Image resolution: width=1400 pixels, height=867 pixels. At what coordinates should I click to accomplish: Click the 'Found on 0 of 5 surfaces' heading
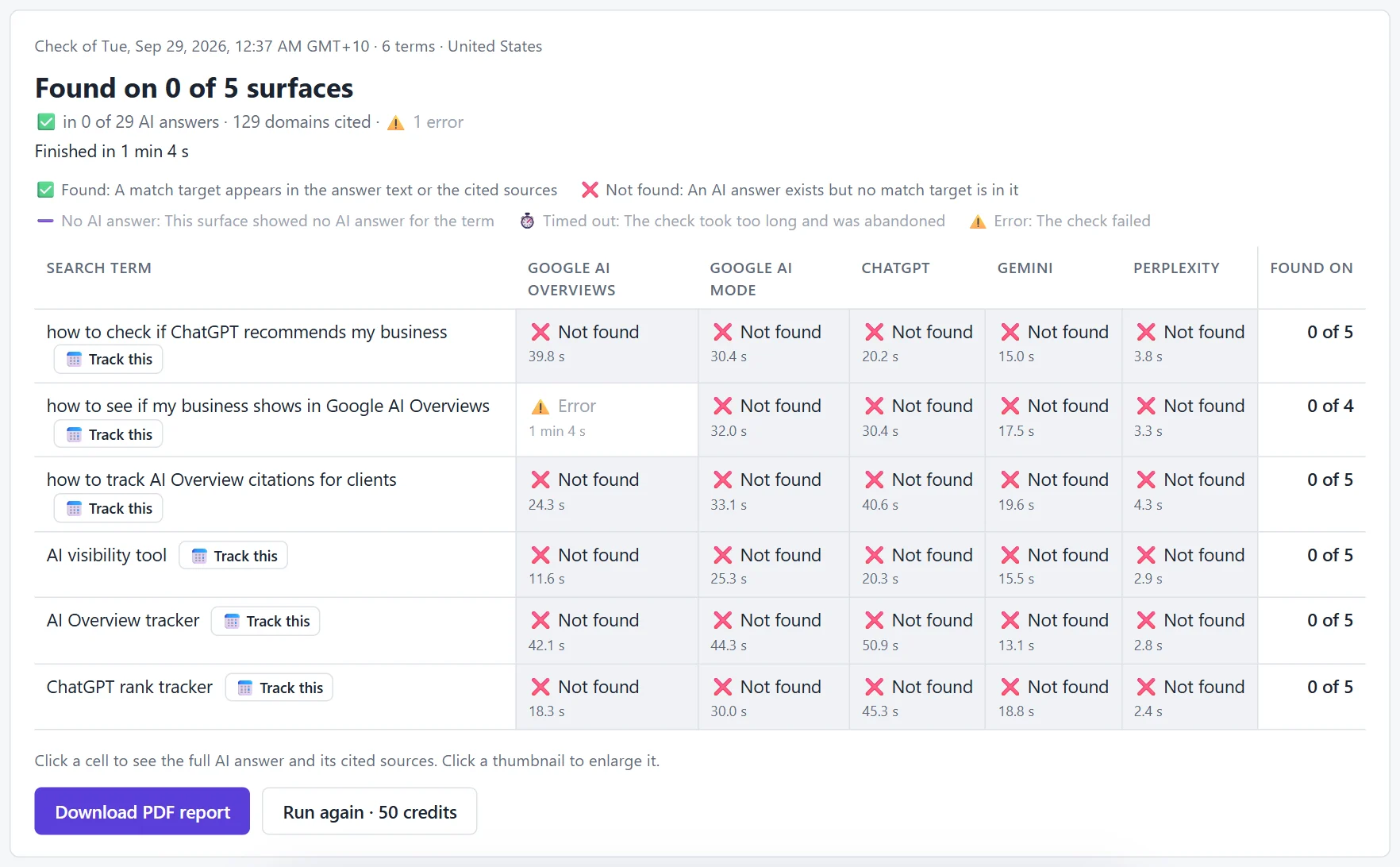tap(194, 88)
